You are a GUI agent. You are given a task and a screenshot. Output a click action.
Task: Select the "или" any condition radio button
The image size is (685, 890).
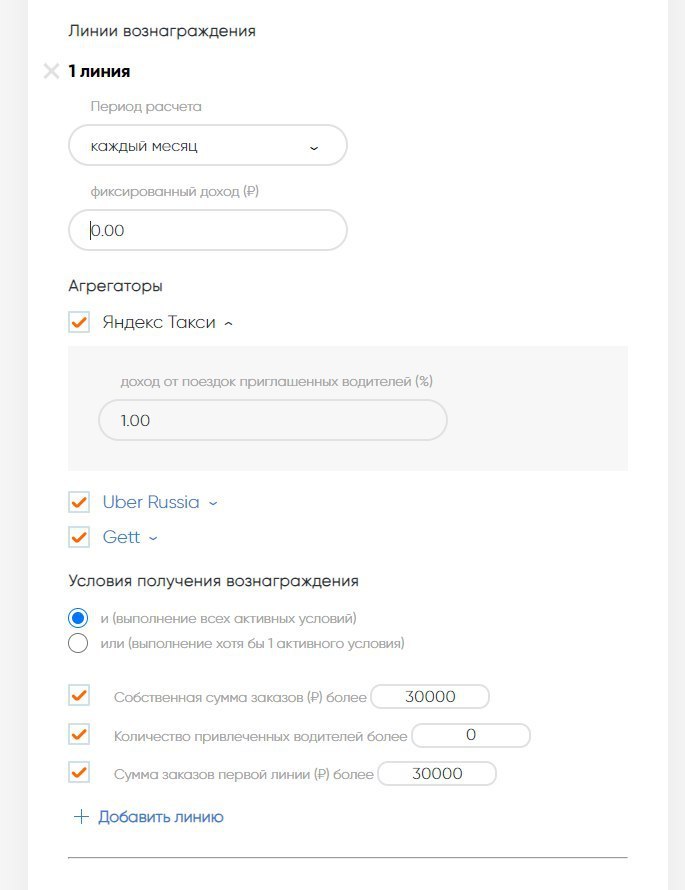[79, 643]
